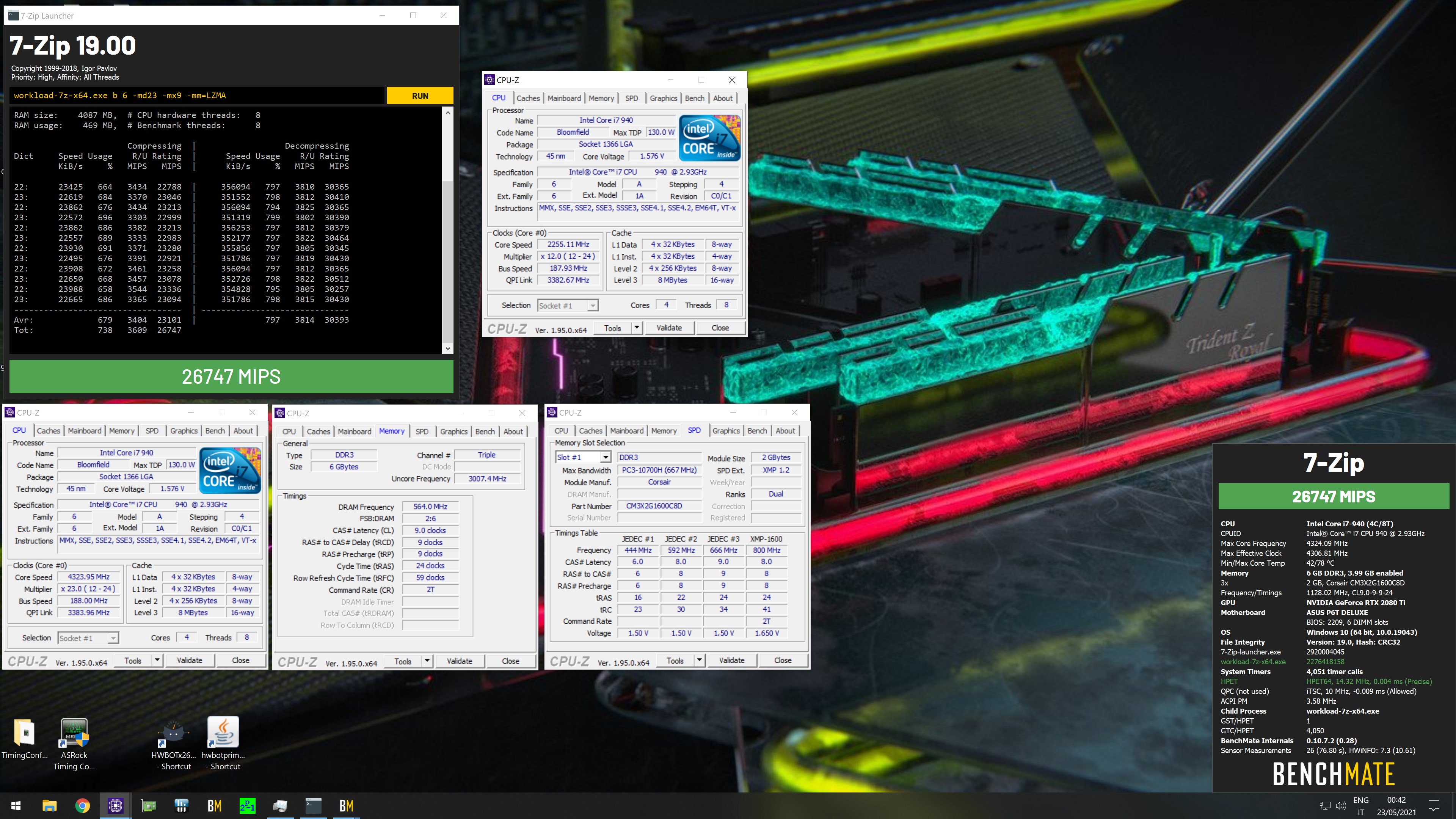Open the Tools dropdown arrow in the 4323.95 MHz CPU-Z
Image resolution: width=1456 pixels, height=819 pixels.
[x=157, y=660]
